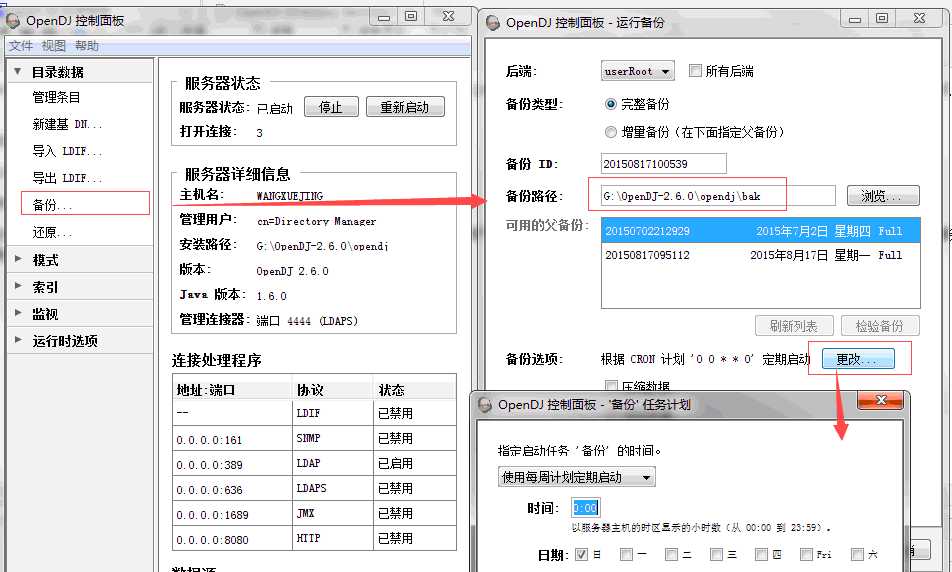Image resolution: width=952 pixels, height=572 pixels.
Task: Open the 文件 menu
Action: pos(21,46)
